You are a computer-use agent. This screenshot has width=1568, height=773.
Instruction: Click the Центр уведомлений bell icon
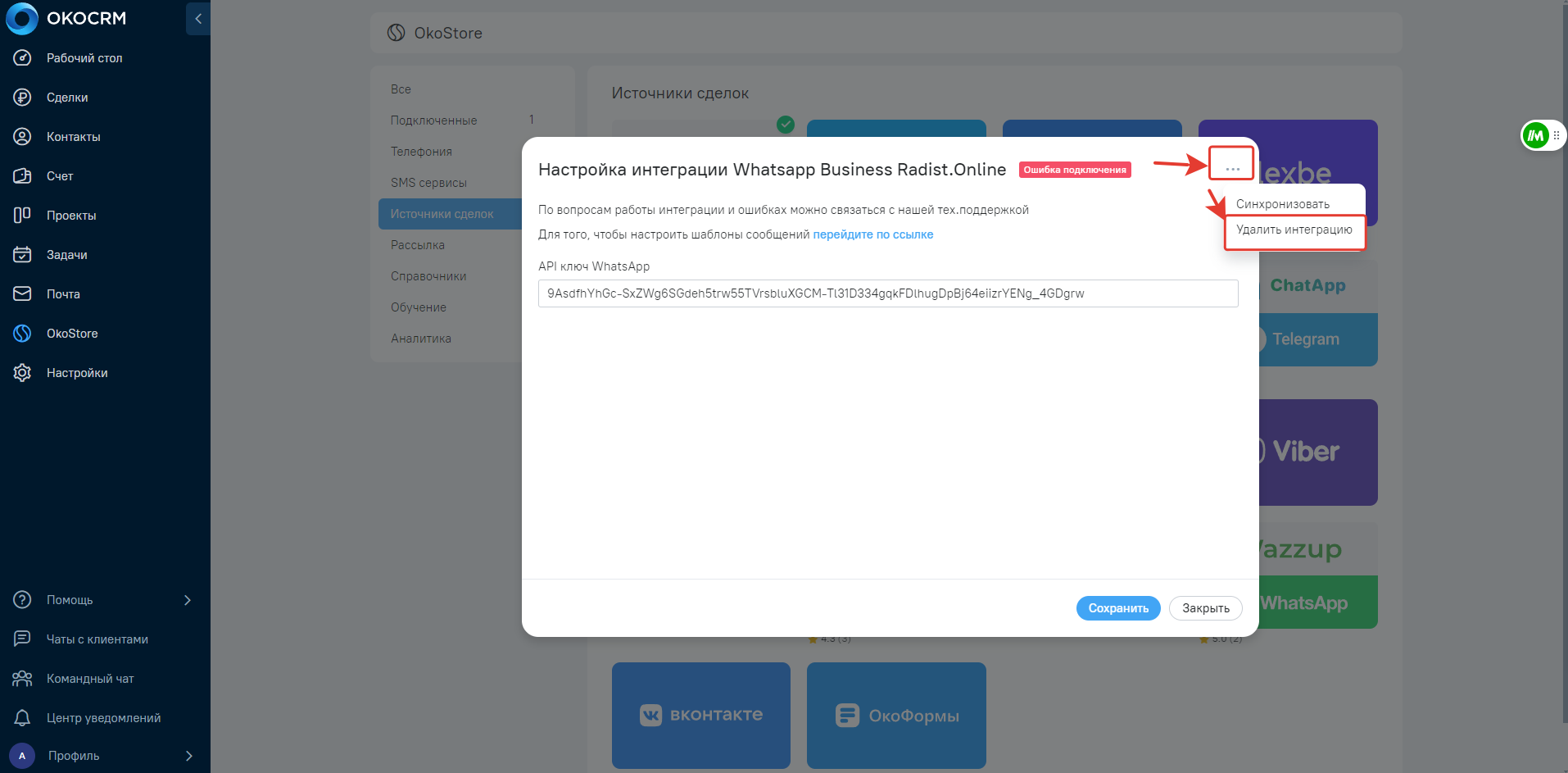pyautogui.click(x=22, y=718)
